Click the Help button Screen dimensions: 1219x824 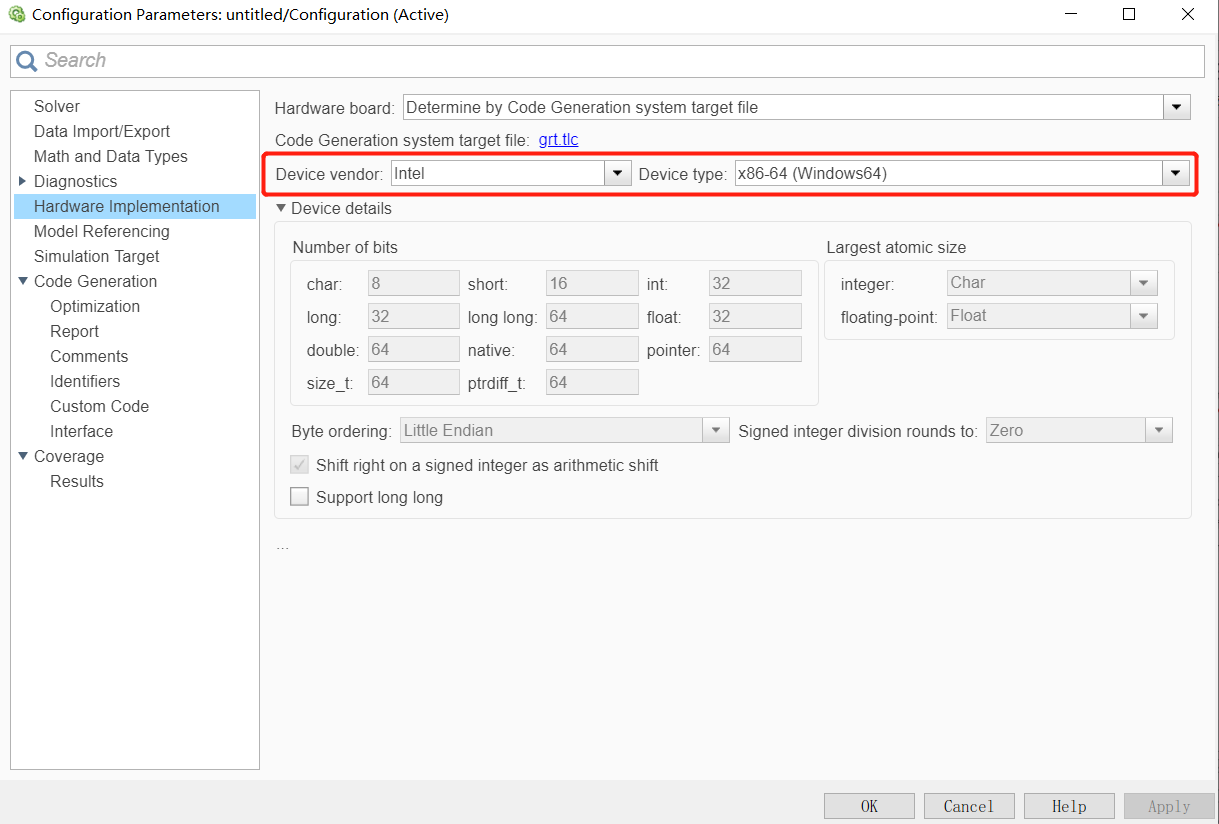point(1069,806)
